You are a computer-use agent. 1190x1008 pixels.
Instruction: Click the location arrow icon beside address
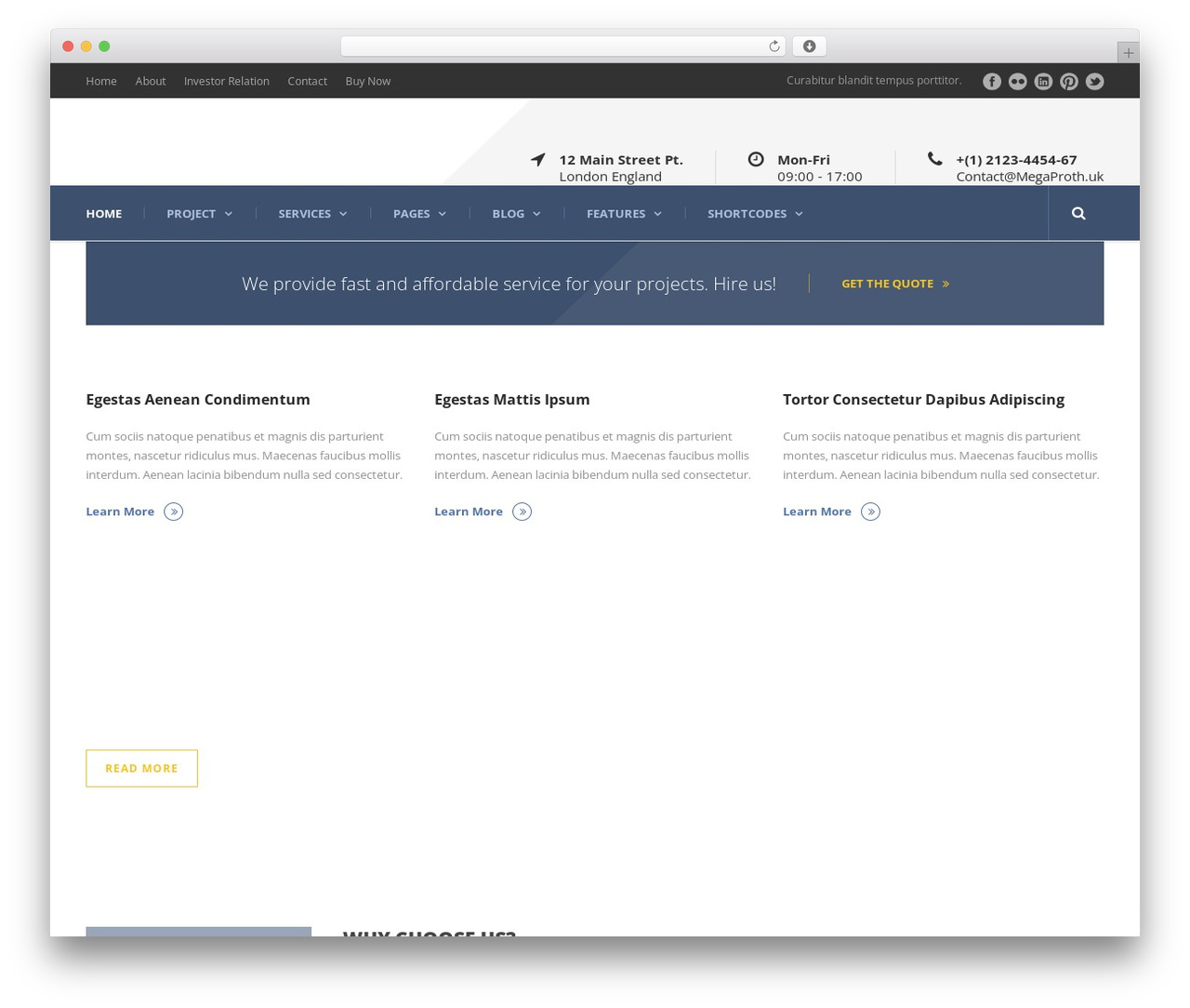pyautogui.click(x=538, y=159)
